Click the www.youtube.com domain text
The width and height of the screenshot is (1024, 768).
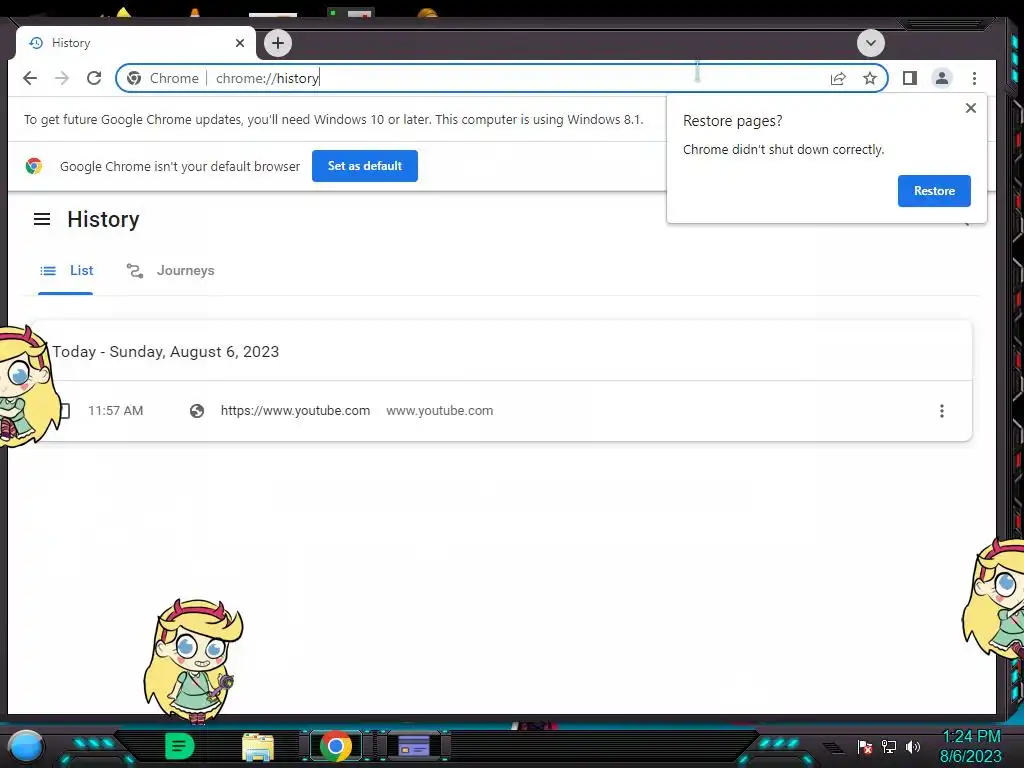pyautogui.click(x=440, y=411)
